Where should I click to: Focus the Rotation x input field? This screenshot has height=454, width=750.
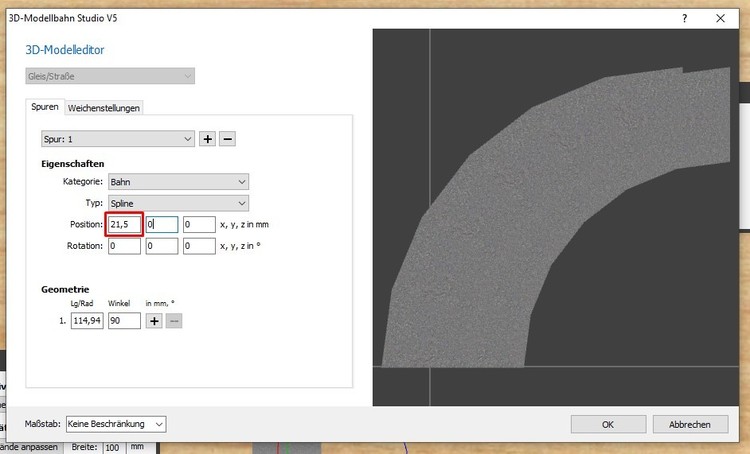click(124, 246)
